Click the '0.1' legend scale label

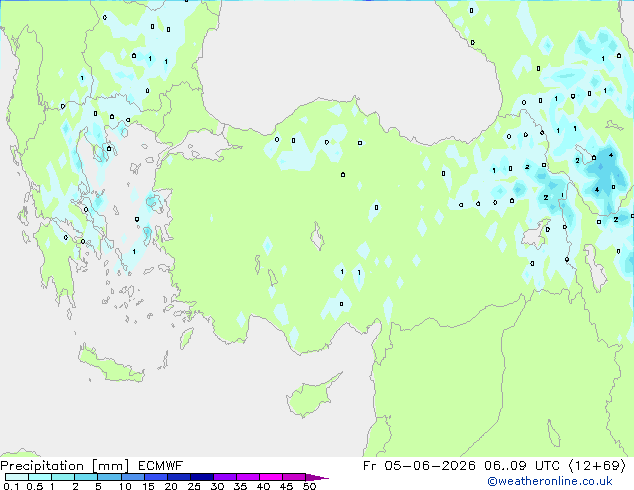(11, 486)
